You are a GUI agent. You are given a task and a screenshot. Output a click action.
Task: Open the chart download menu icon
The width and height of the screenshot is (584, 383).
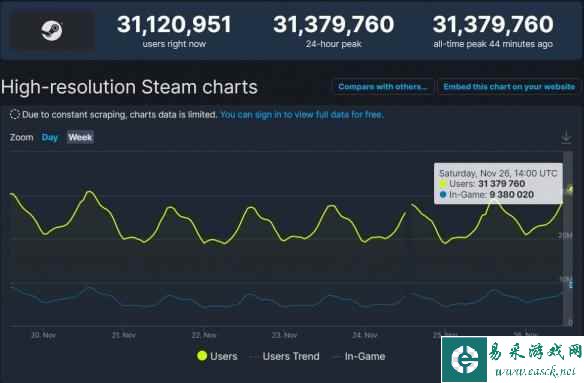566,137
